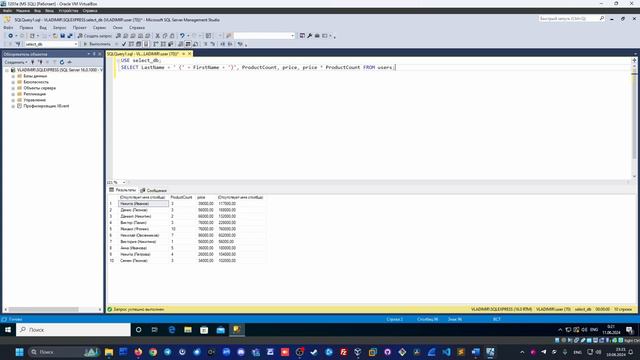
Task: Switch to the Результаты results tab
Action: tap(122, 190)
